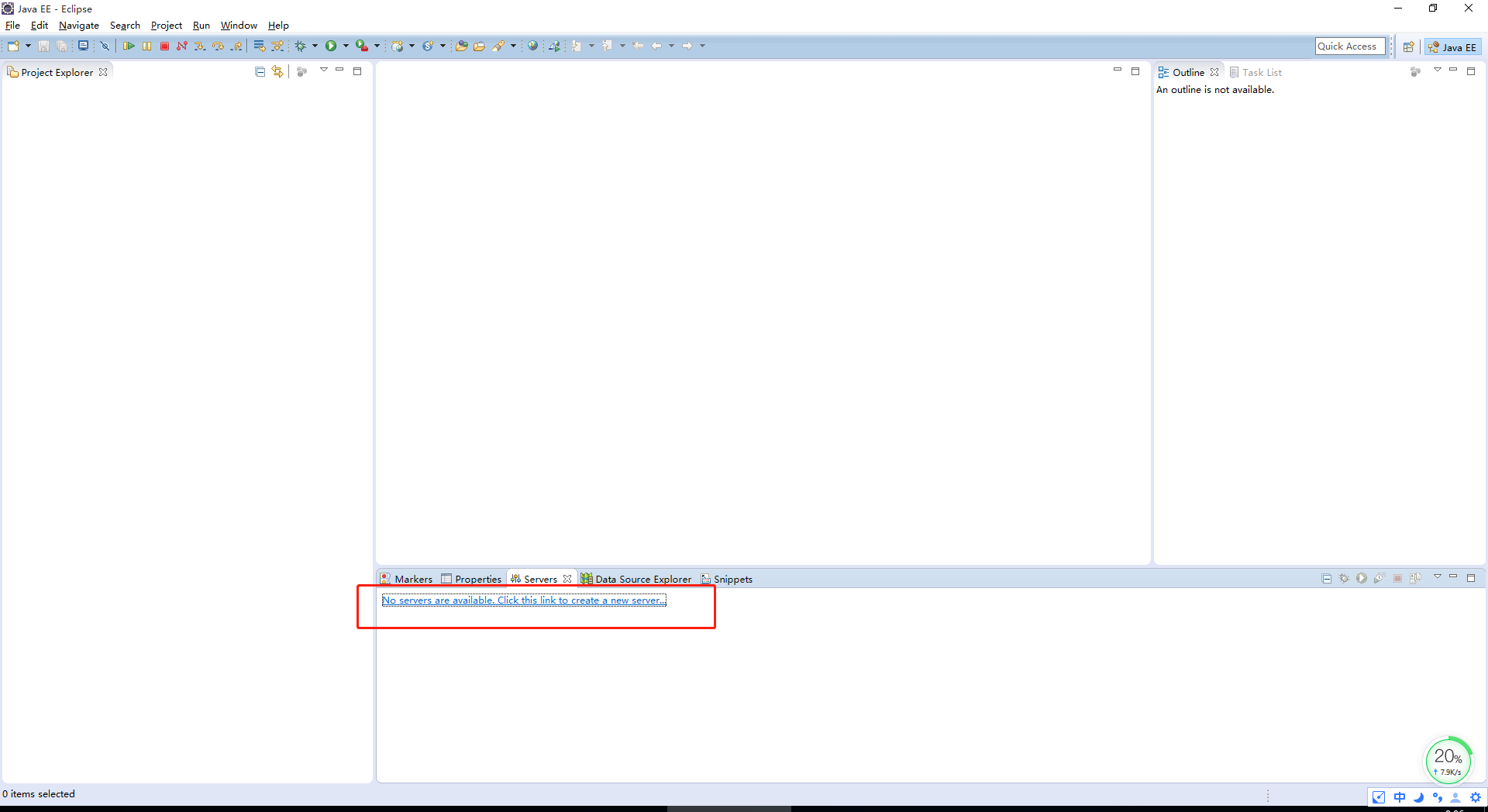Toggle Use Step Filters icon

pyautogui.click(x=277, y=46)
